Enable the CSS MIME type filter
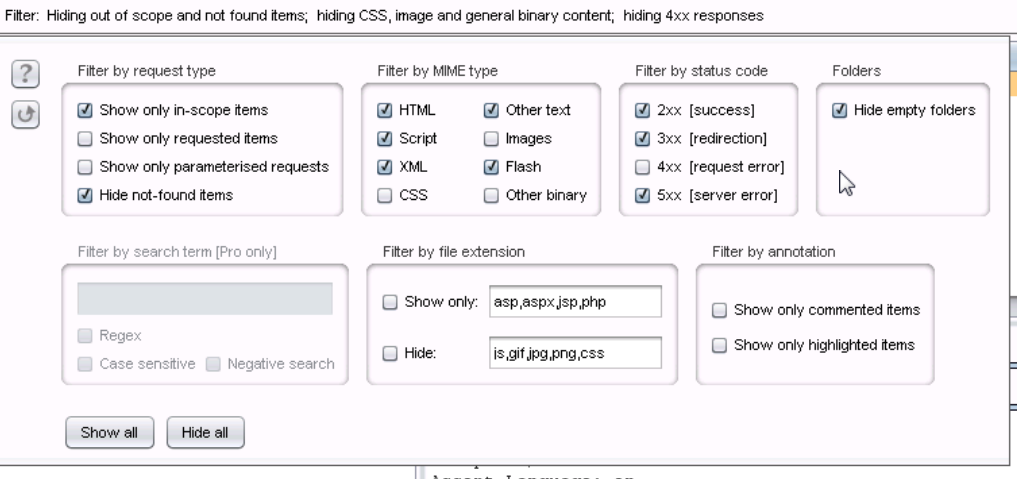Viewport: 1017px width, 479px height. (385, 196)
